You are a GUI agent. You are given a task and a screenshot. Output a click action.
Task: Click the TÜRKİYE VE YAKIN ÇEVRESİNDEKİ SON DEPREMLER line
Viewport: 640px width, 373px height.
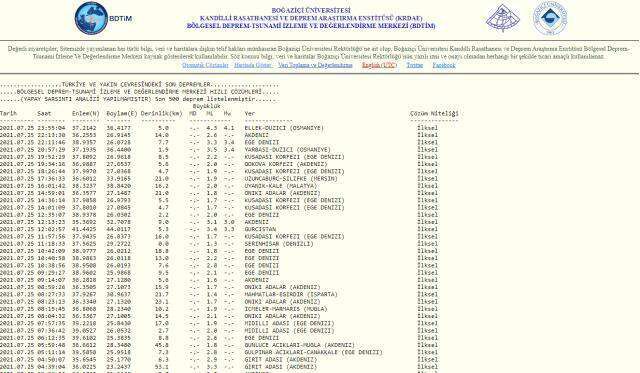point(139,84)
